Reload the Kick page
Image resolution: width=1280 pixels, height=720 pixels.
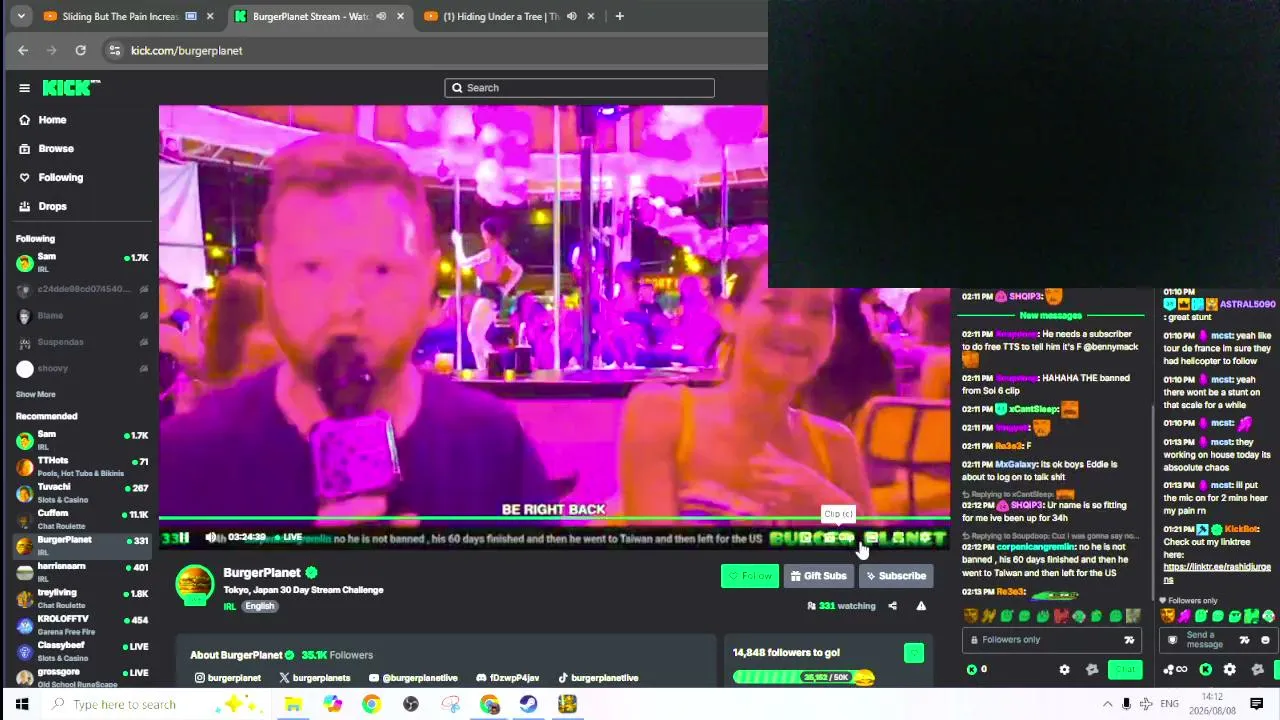(x=80, y=50)
